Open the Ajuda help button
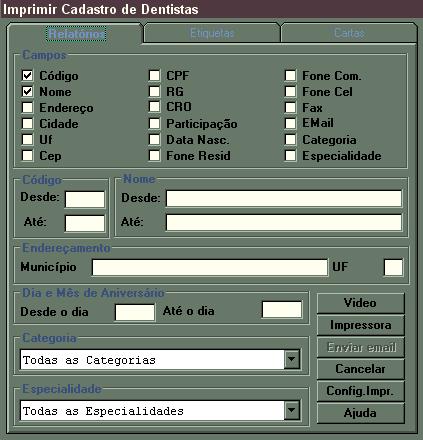 coord(360,413)
